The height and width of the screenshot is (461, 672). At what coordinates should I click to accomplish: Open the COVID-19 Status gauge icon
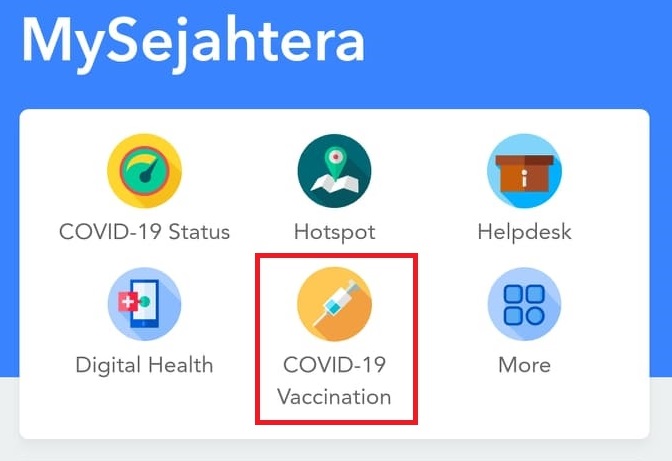tap(144, 171)
